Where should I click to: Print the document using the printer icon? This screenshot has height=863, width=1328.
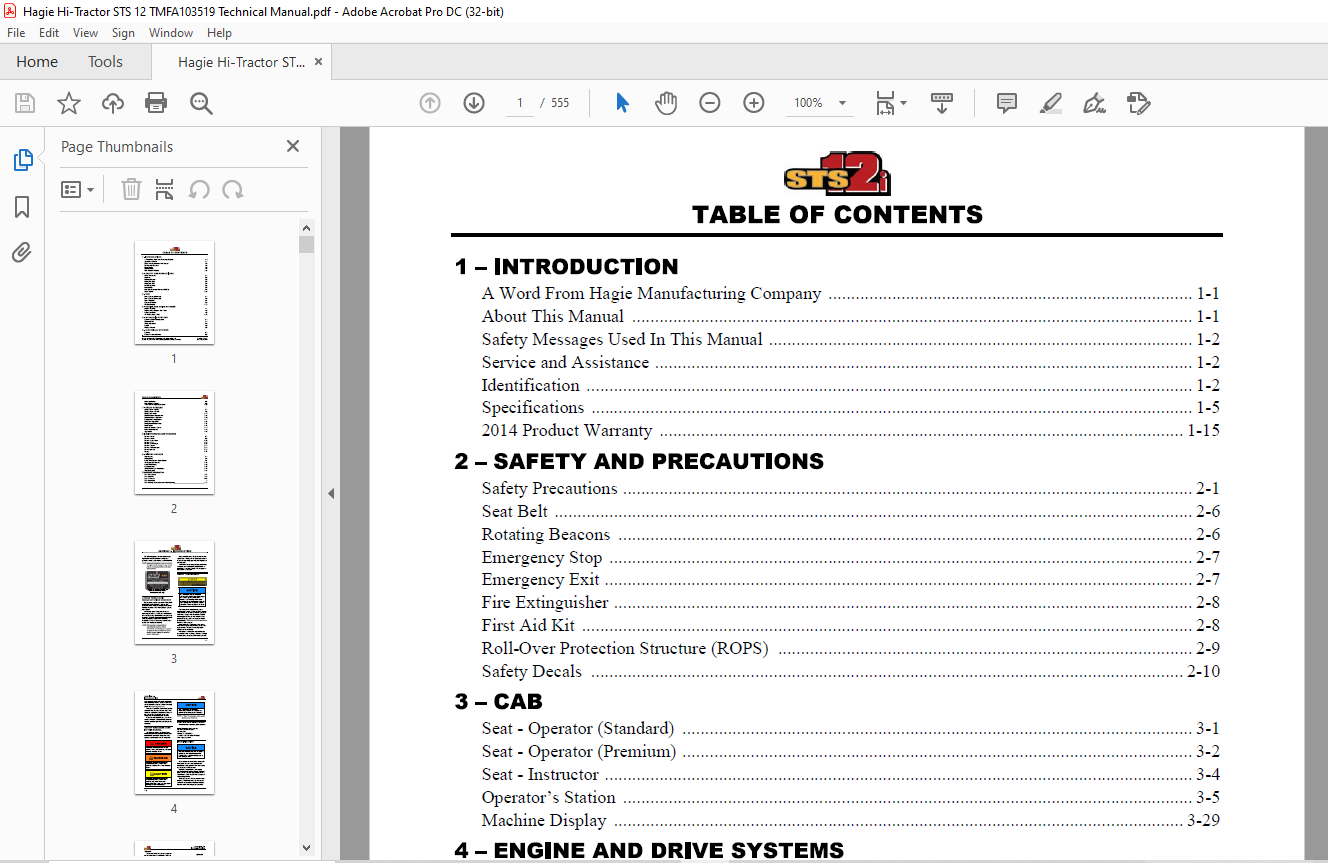click(x=156, y=103)
